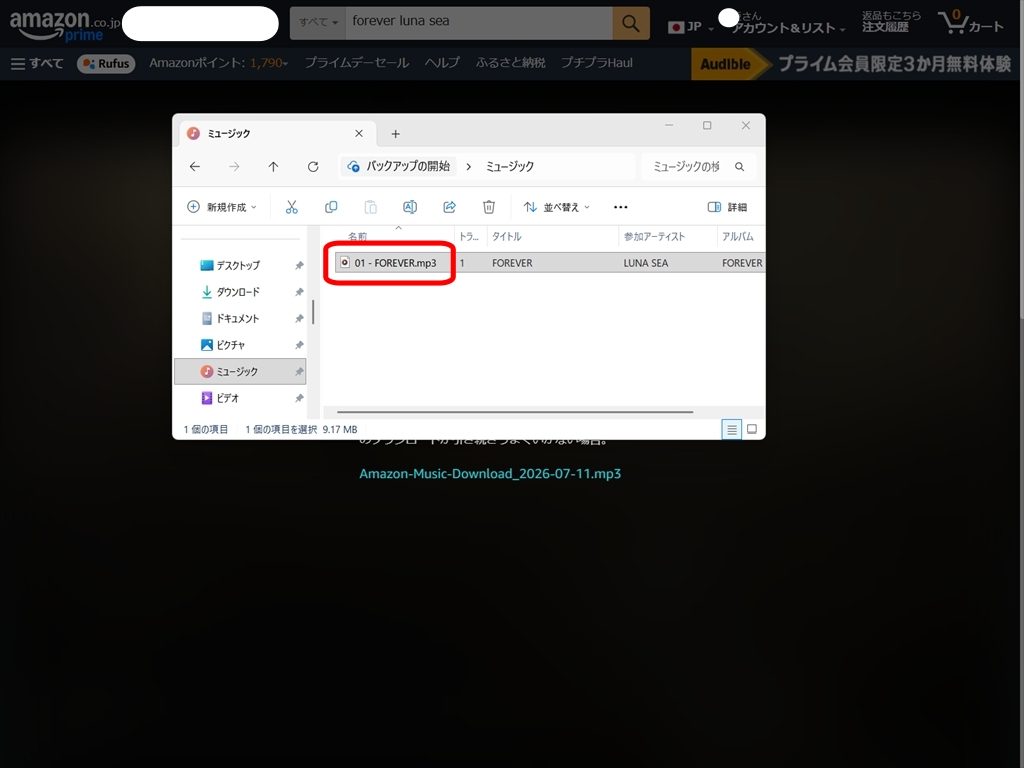Click the Cut scissors icon in Explorer
The image size is (1024, 768).
291,207
